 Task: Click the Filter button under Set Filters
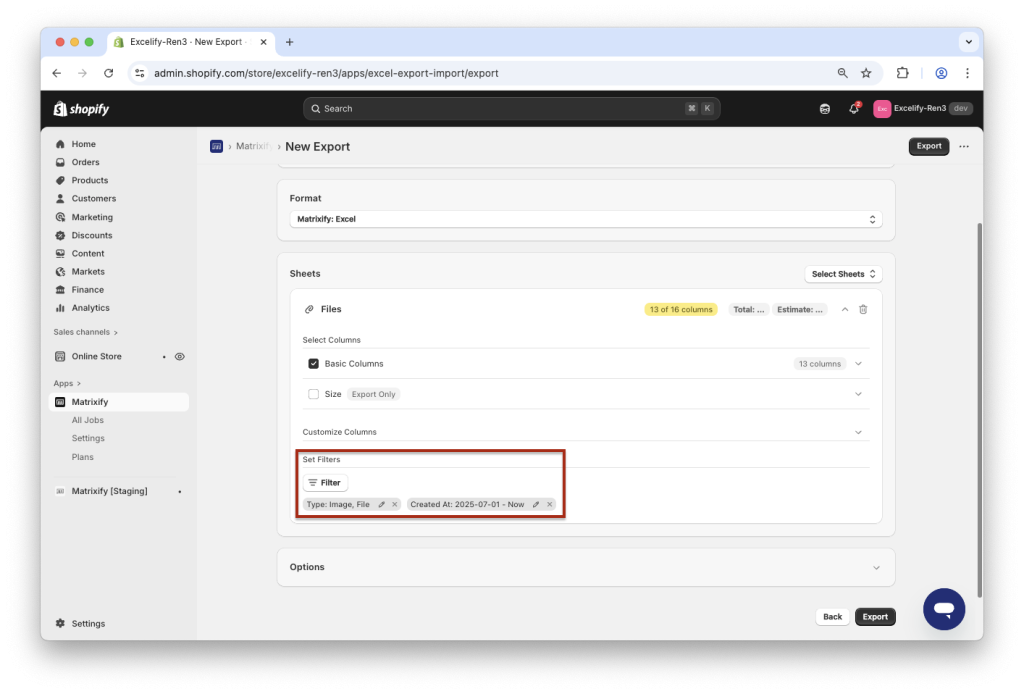(x=325, y=481)
